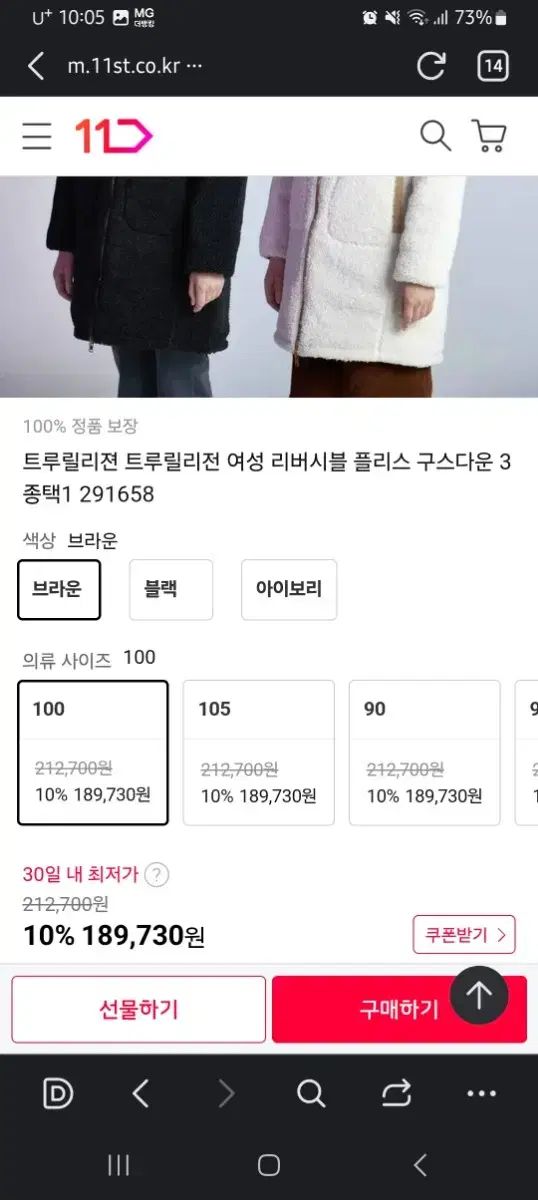
Task: Reload the page with refresh icon
Action: (x=431, y=66)
